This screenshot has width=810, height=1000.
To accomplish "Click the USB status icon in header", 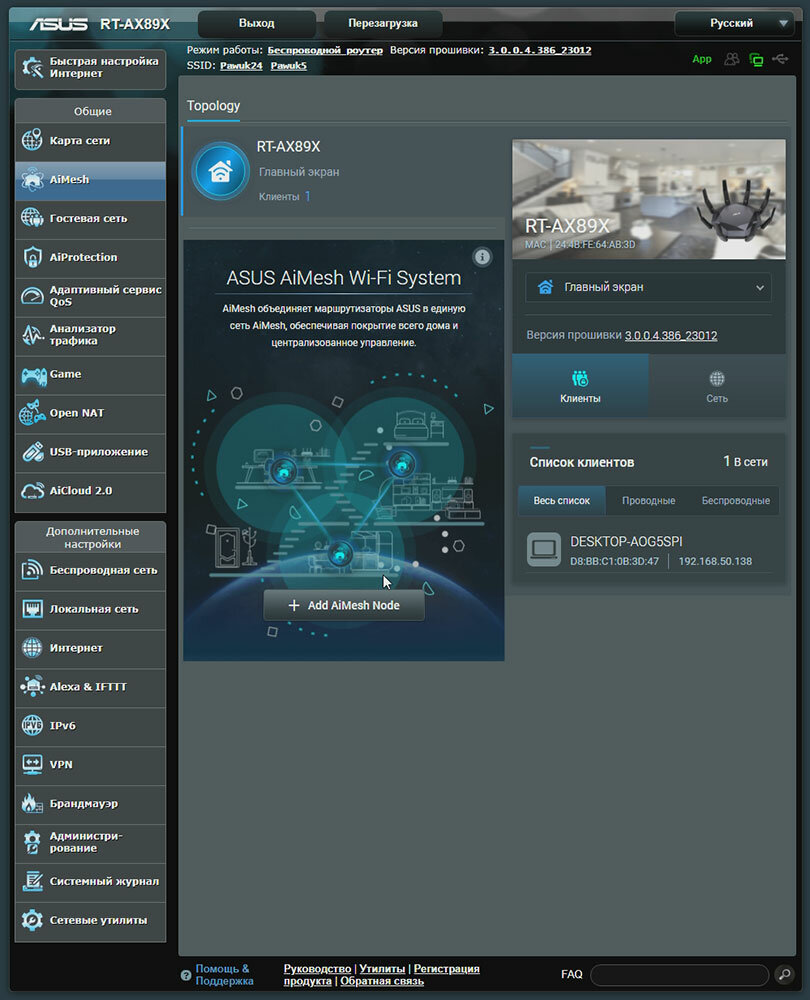I will coord(780,59).
